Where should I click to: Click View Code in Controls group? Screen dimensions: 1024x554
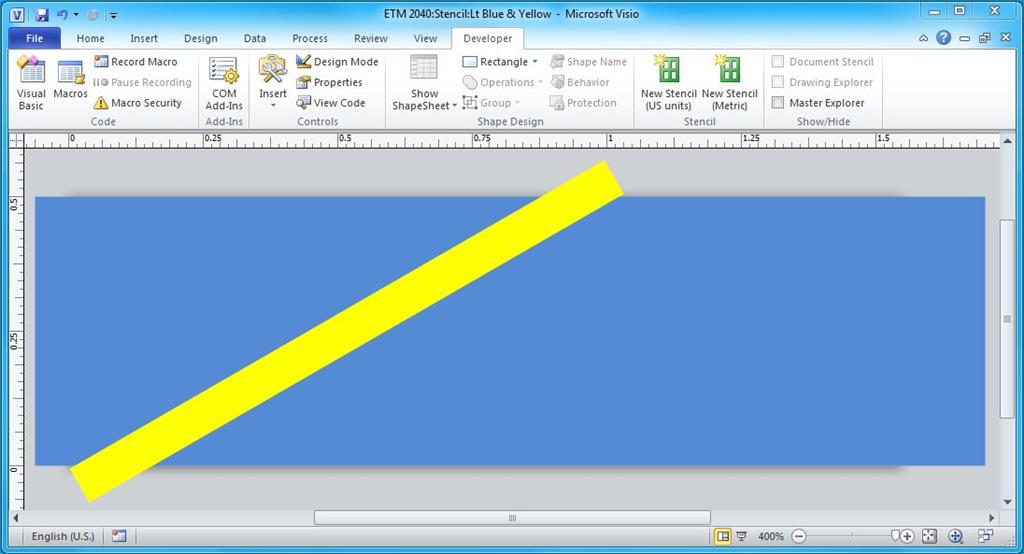(x=330, y=103)
